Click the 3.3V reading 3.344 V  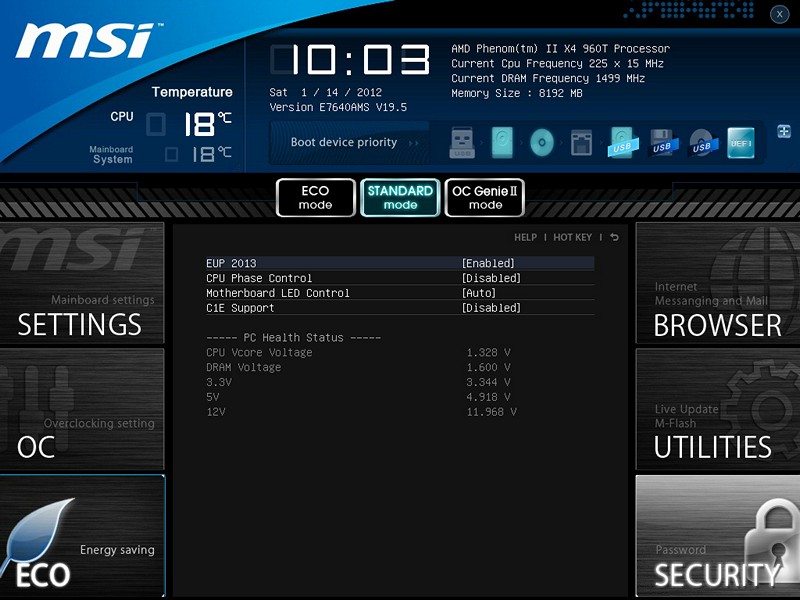pyautogui.click(x=488, y=382)
